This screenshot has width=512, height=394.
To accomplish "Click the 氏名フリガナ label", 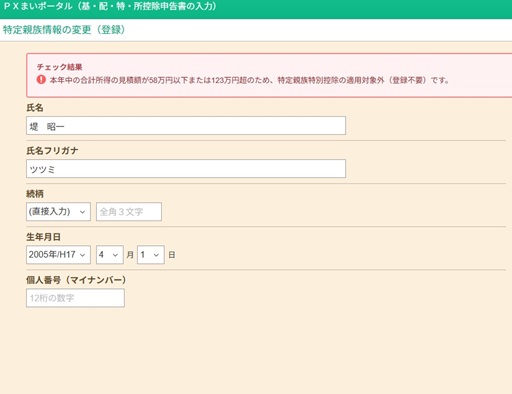I will pos(52,151).
